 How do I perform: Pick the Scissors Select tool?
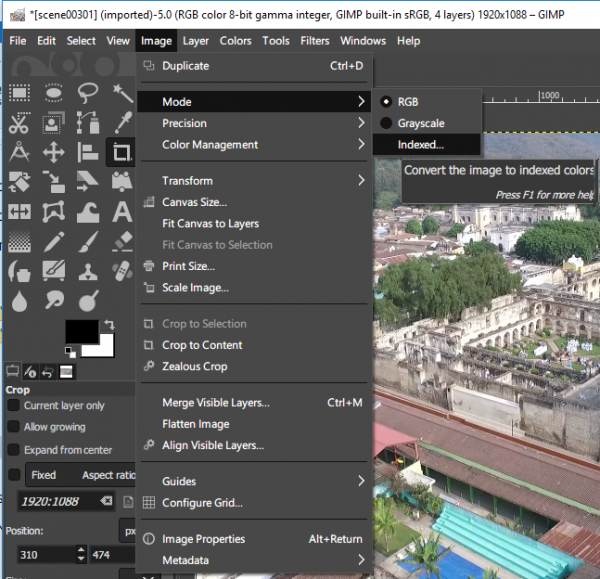click(19, 123)
